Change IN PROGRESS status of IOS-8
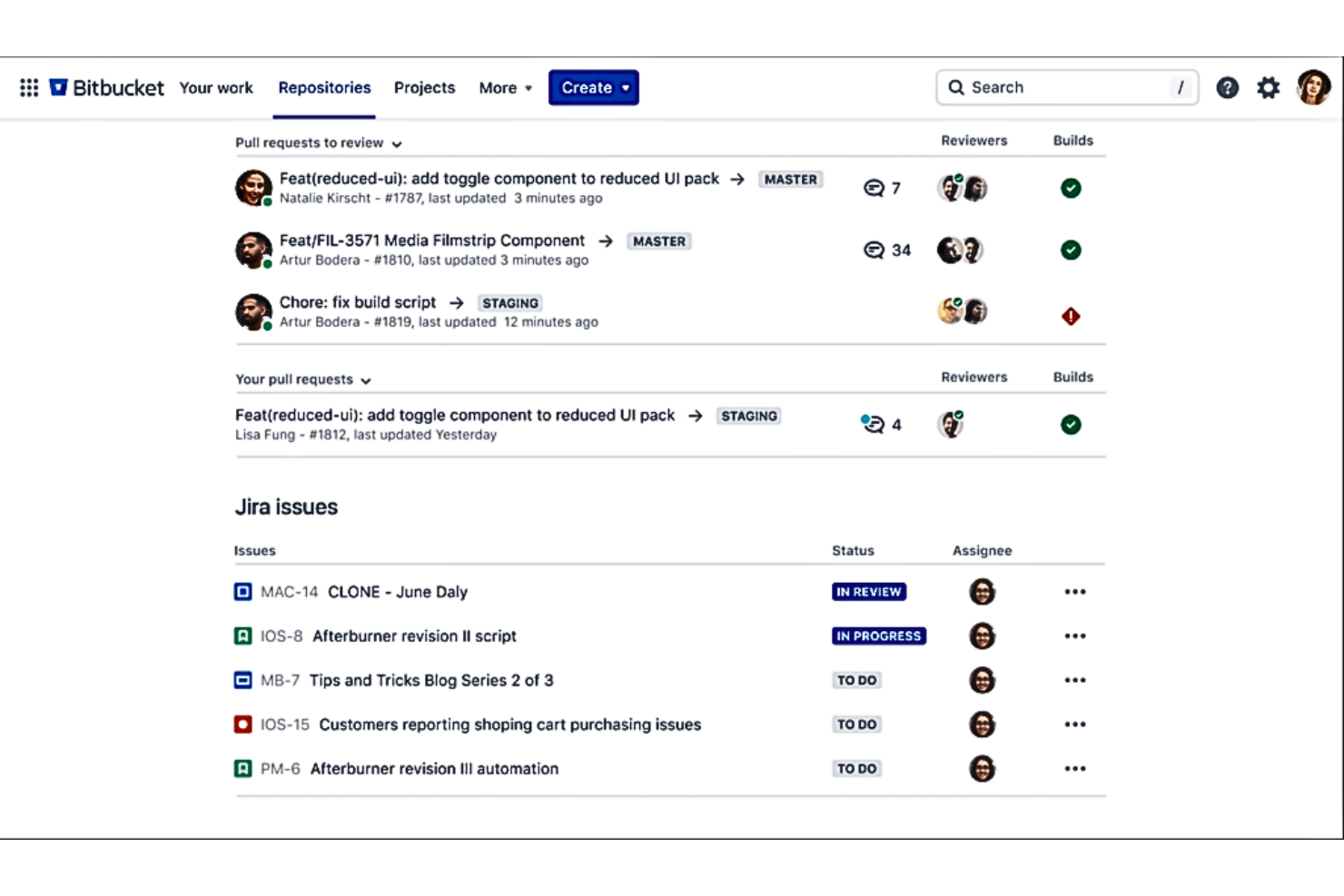 [878, 635]
